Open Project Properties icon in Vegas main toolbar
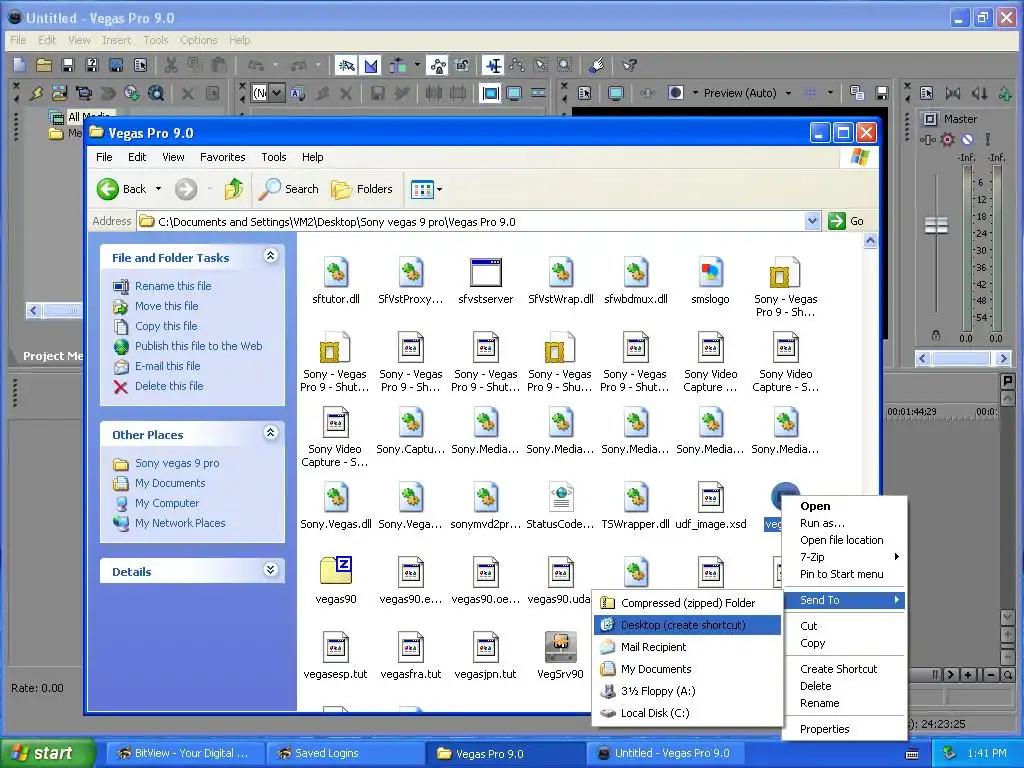This screenshot has height=768, width=1024. 140,65
